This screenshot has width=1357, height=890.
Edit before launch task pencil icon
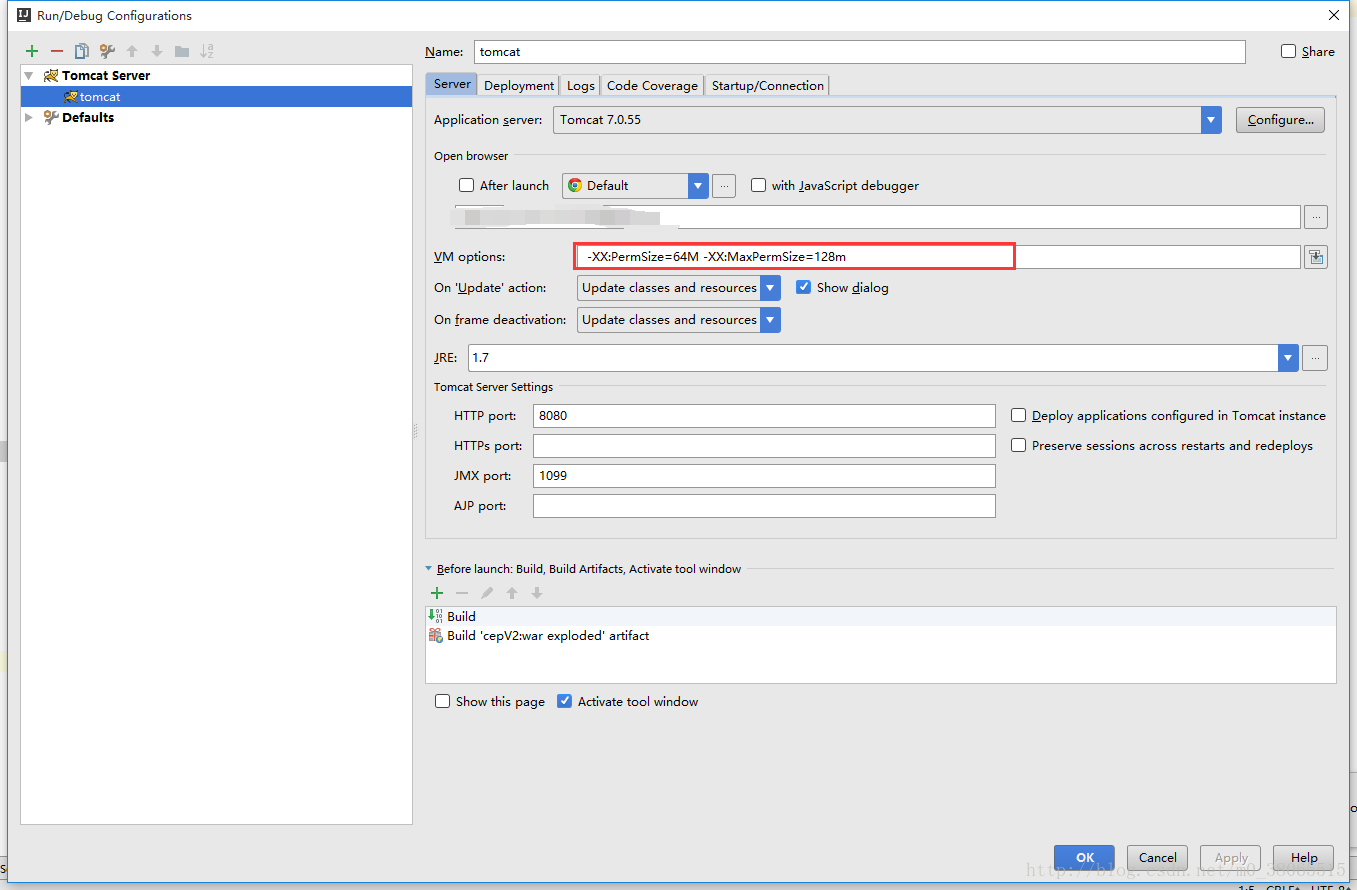coord(487,593)
